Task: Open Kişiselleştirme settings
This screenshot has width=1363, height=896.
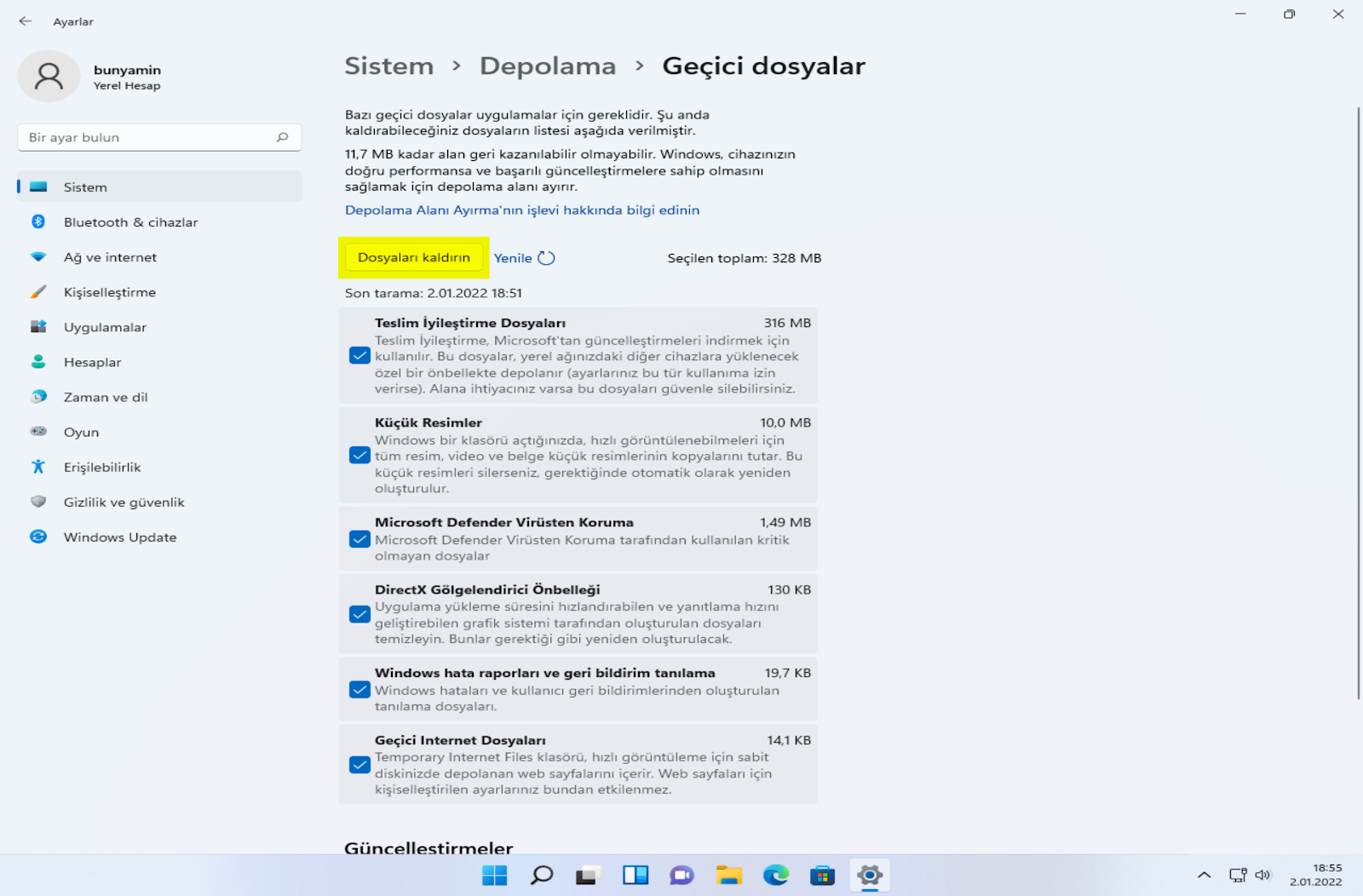Action: pos(160,292)
